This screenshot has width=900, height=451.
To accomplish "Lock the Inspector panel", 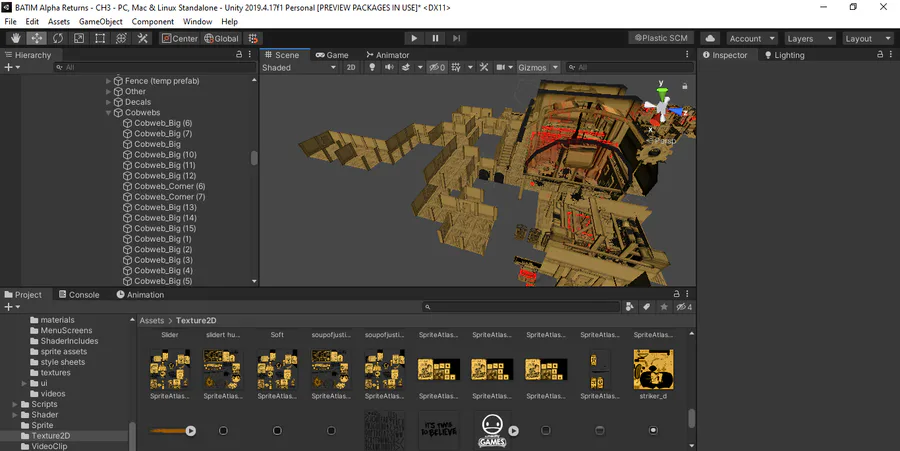I will pyautogui.click(x=880, y=55).
